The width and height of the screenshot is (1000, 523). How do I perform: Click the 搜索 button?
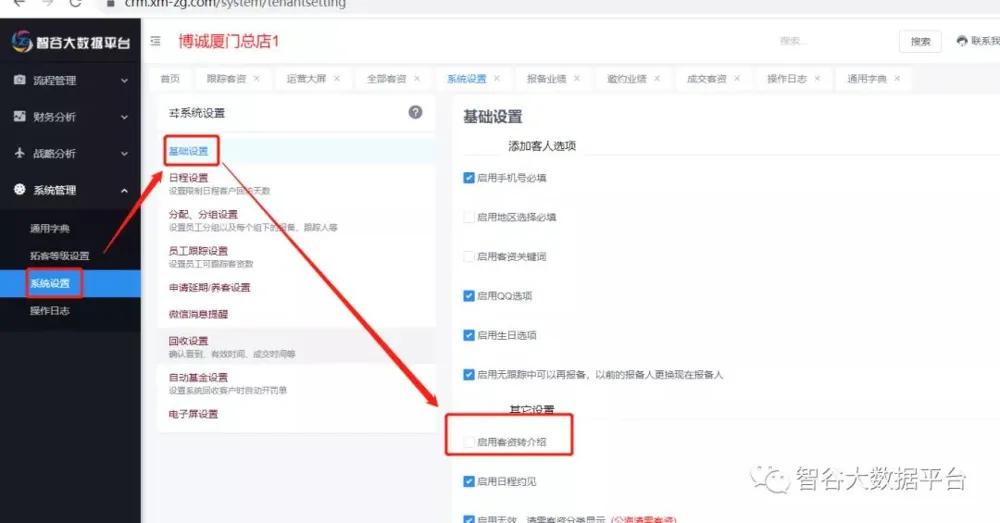point(920,41)
